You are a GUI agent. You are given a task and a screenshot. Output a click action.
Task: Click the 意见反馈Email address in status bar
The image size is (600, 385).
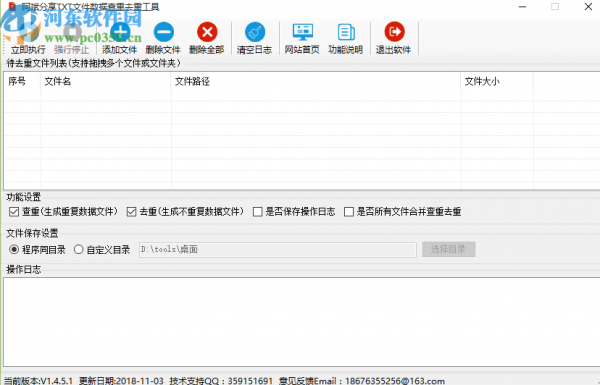coord(362,381)
